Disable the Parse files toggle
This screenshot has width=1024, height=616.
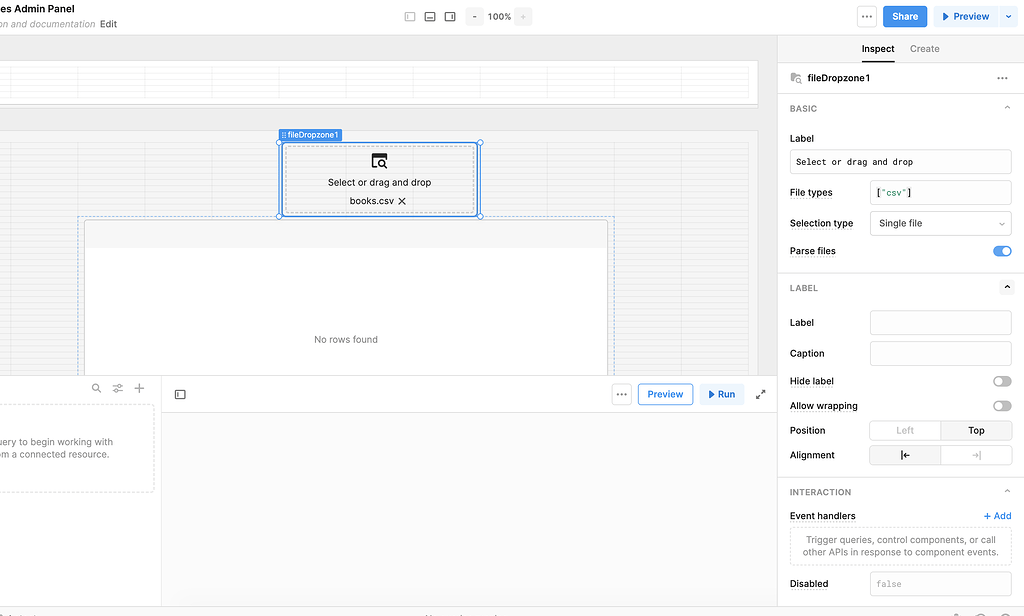pos(1001,251)
